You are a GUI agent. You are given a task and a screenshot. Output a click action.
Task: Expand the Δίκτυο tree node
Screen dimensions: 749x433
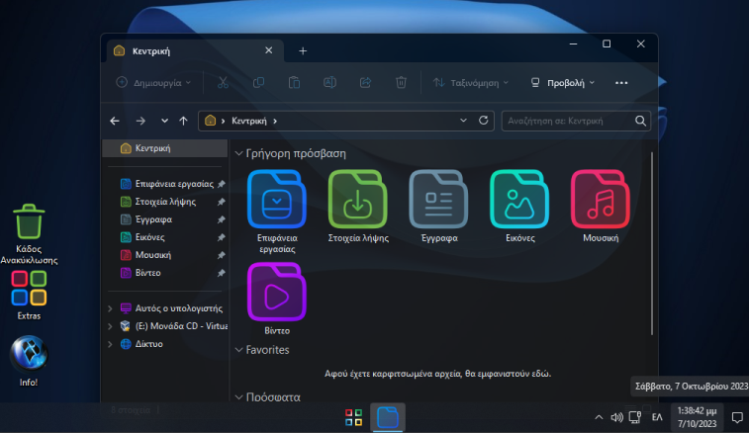[110, 344]
